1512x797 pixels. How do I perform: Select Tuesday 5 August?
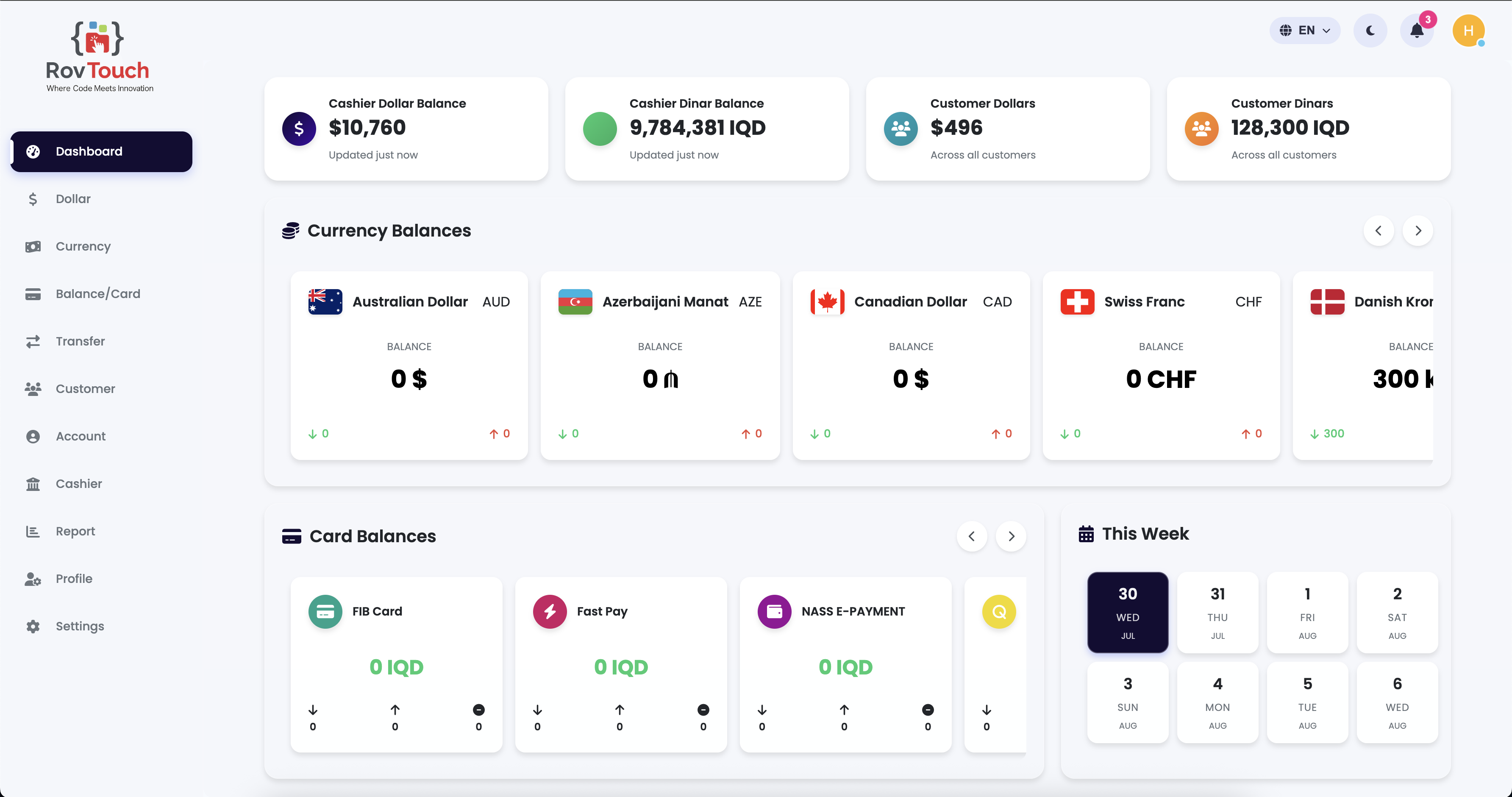pos(1307,702)
